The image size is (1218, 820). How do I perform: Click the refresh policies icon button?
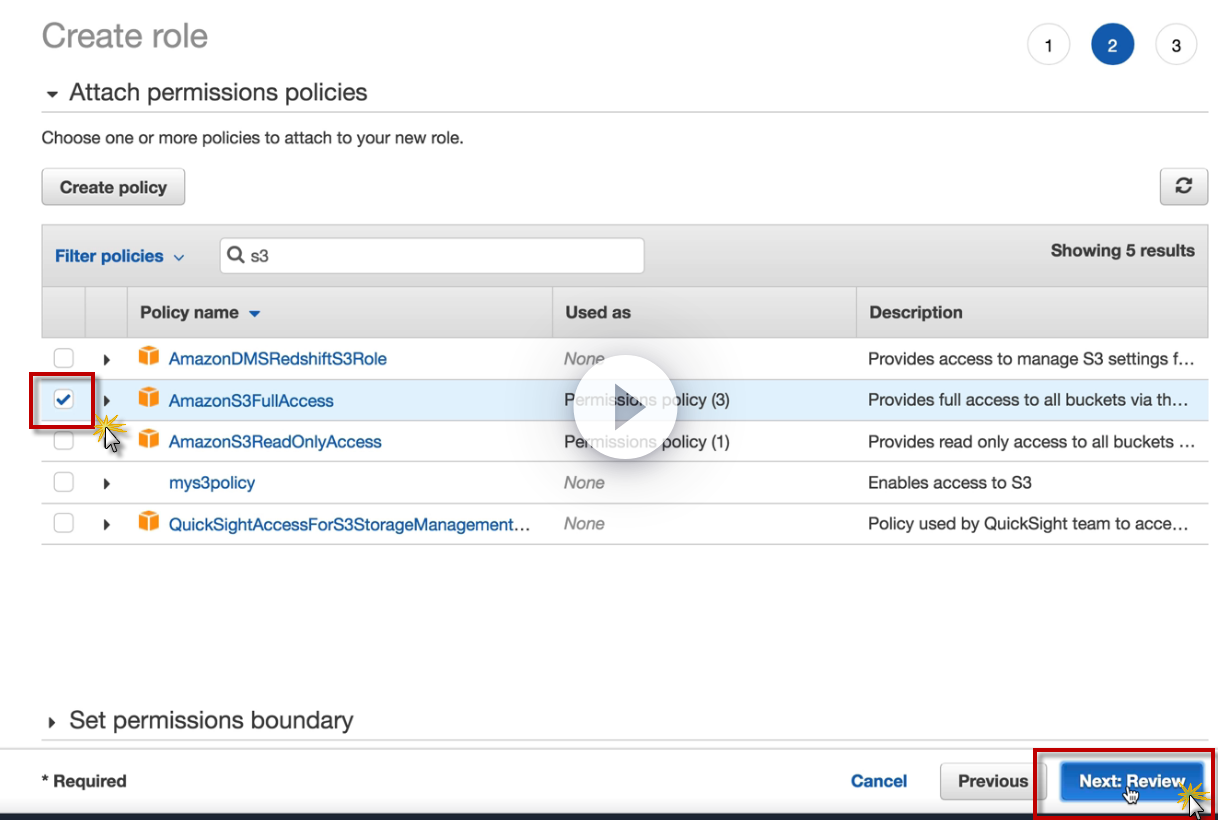click(1184, 186)
